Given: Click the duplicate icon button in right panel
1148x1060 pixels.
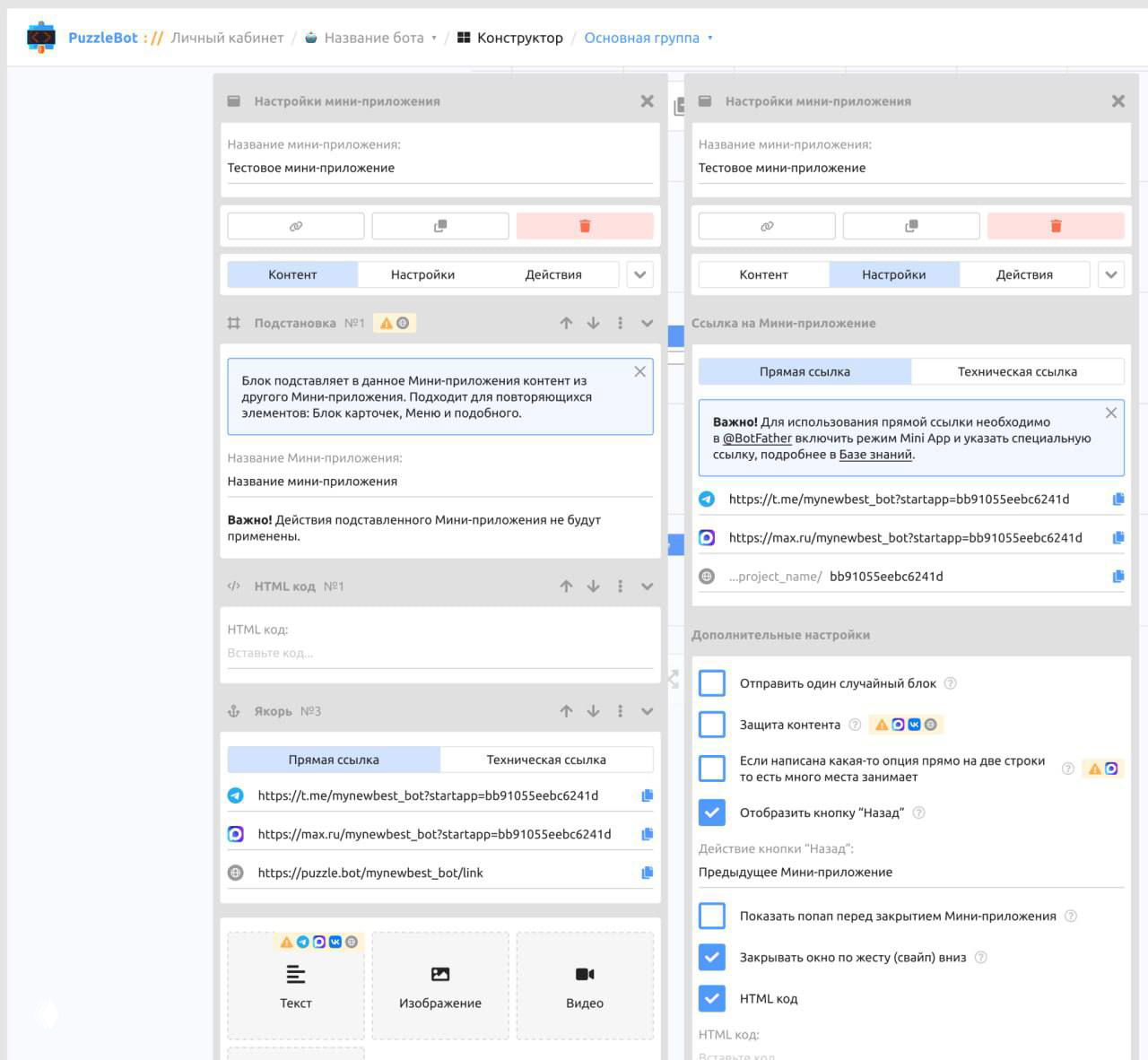Looking at the screenshot, I should (911, 226).
